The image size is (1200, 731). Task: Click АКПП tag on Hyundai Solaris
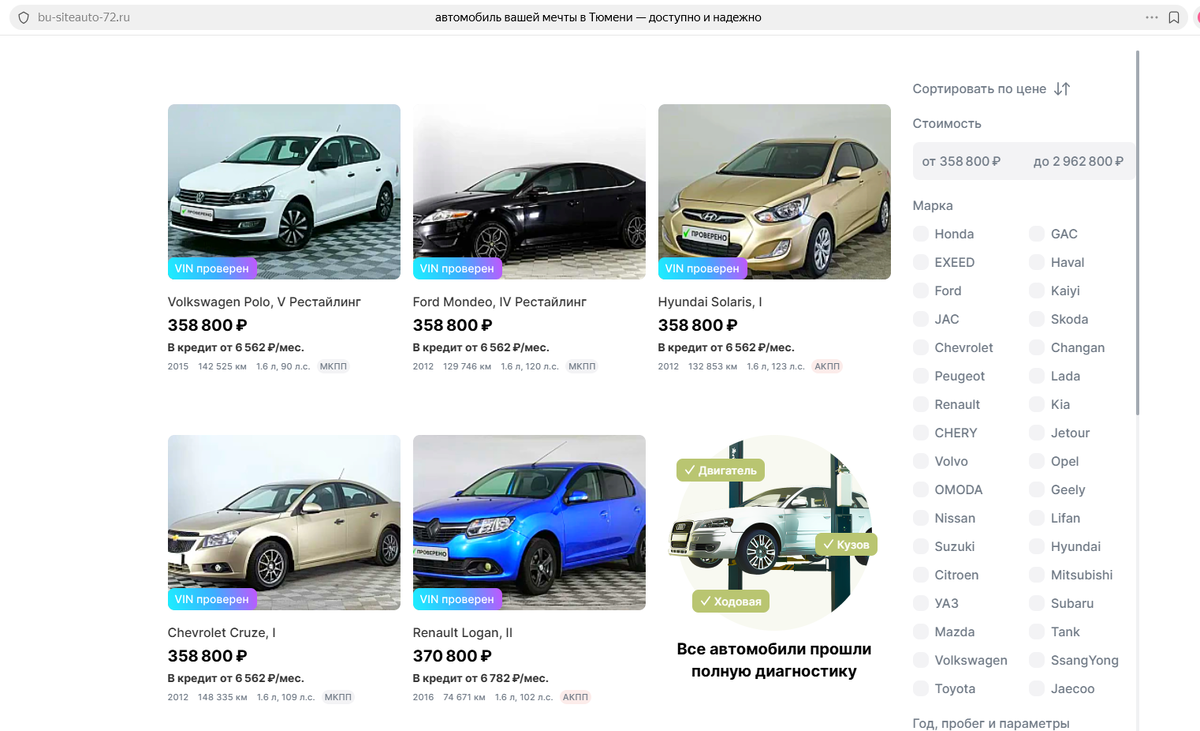(x=827, y=367)
